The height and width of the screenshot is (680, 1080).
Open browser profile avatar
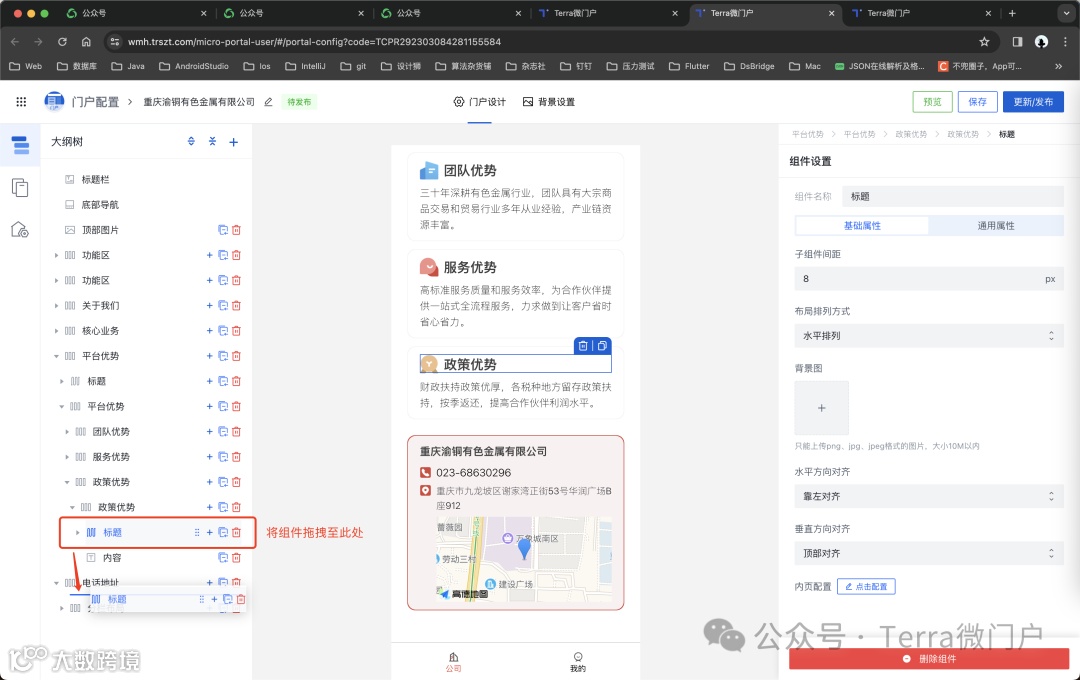pos(1041,42)
